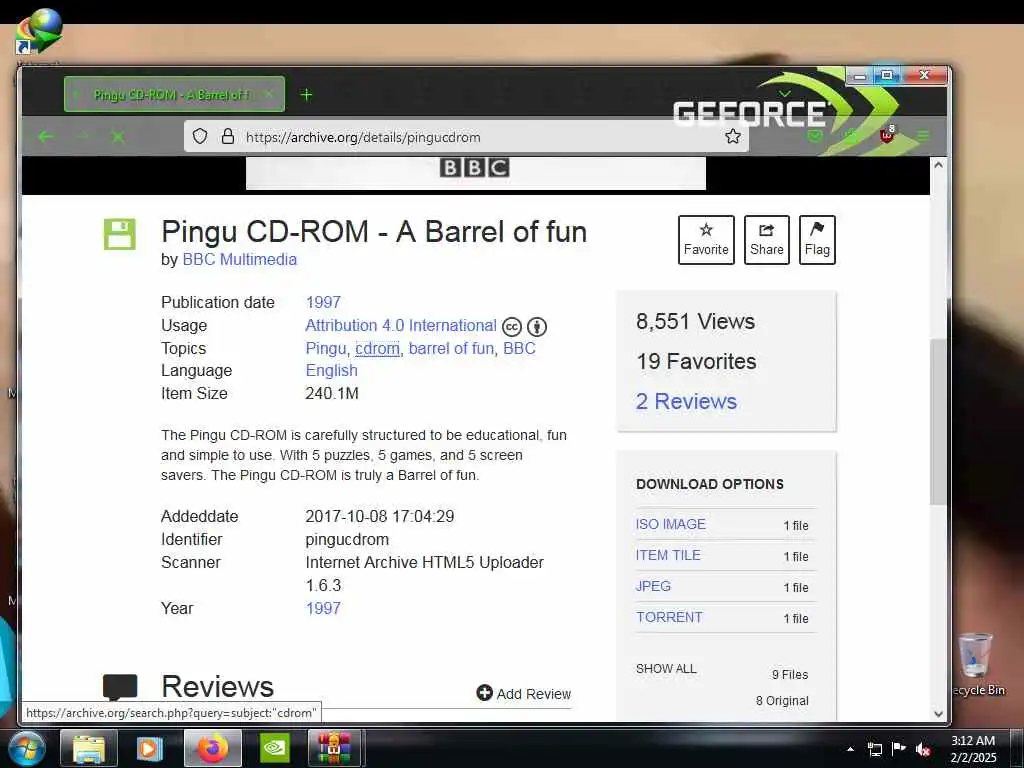Click the 8,551 Views statistic
The image size is (1024, 768).
point(695,321)
